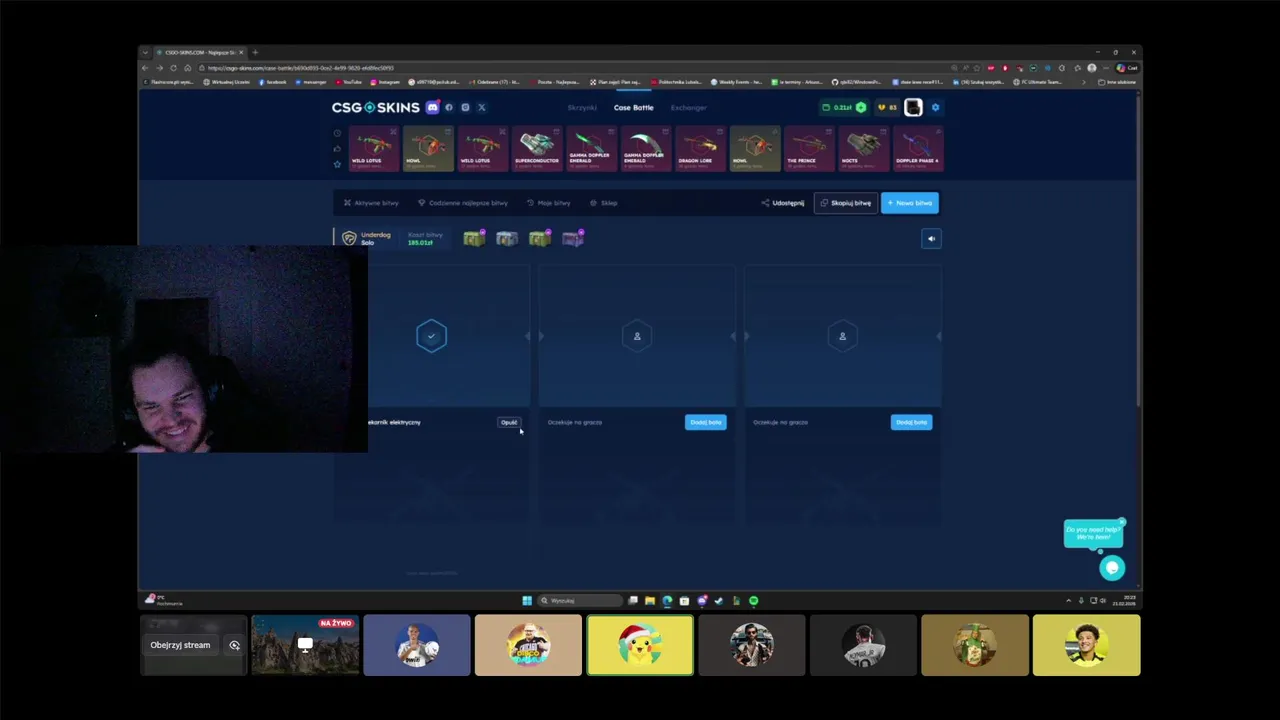Click The Prince drop card

tap(809, 149)
